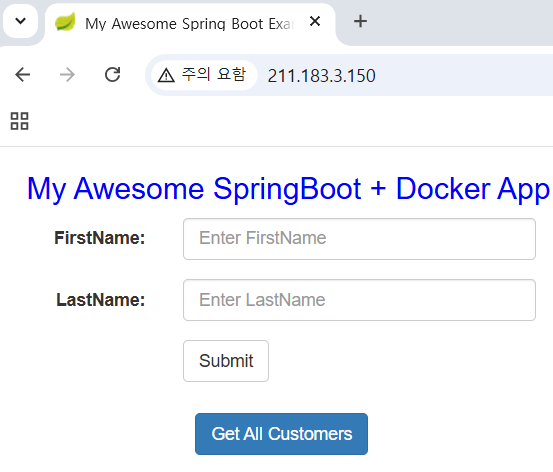This screenshot has height=472, width=553.
Task: Click the My Awesome SpringBoot + Docker App heading
Action: point(288,189)
